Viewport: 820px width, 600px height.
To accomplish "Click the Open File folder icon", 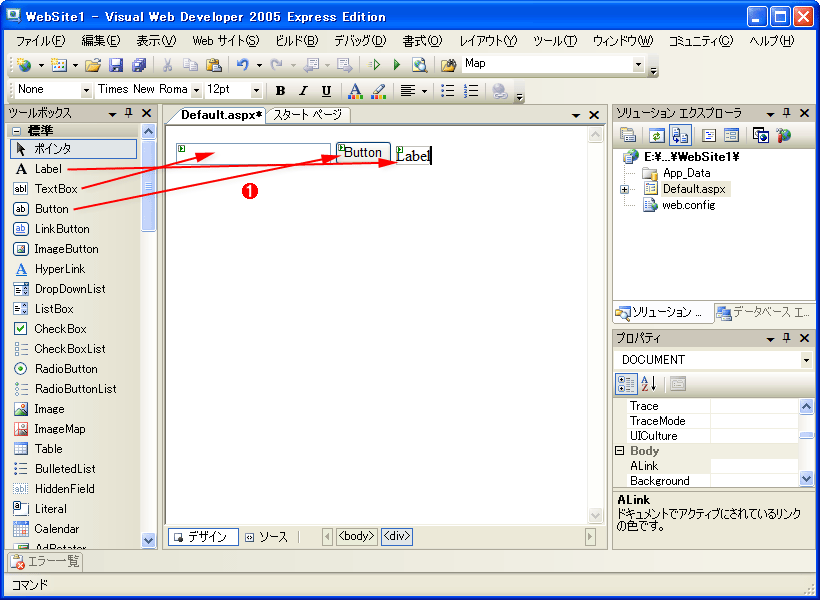I will (93, 65).
